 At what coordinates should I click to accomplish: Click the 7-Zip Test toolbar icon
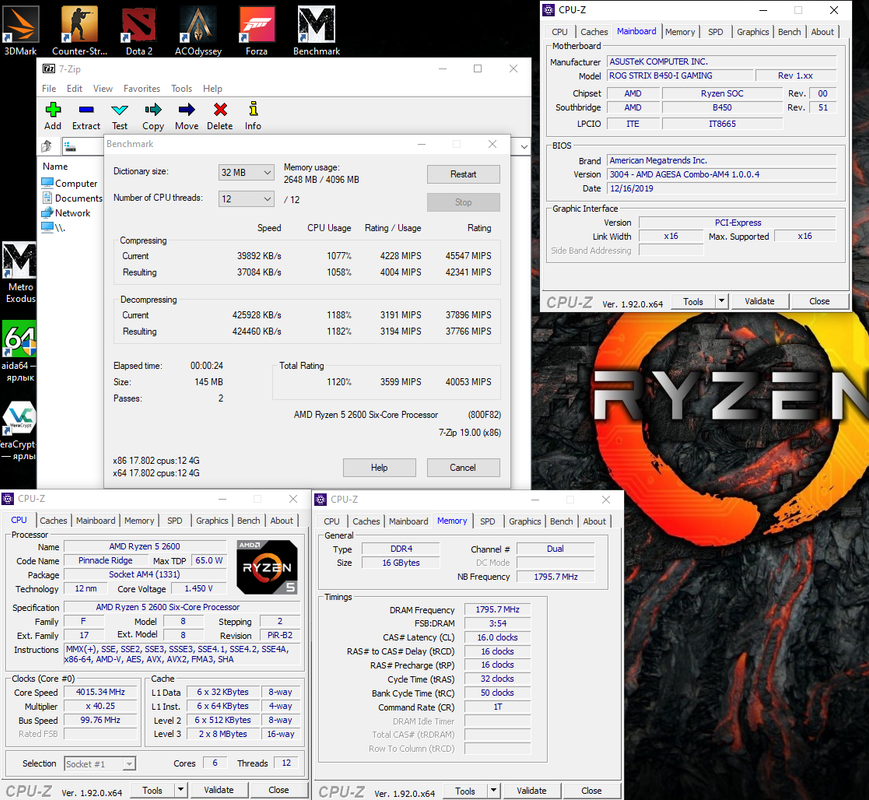click(x=119, y=116)
